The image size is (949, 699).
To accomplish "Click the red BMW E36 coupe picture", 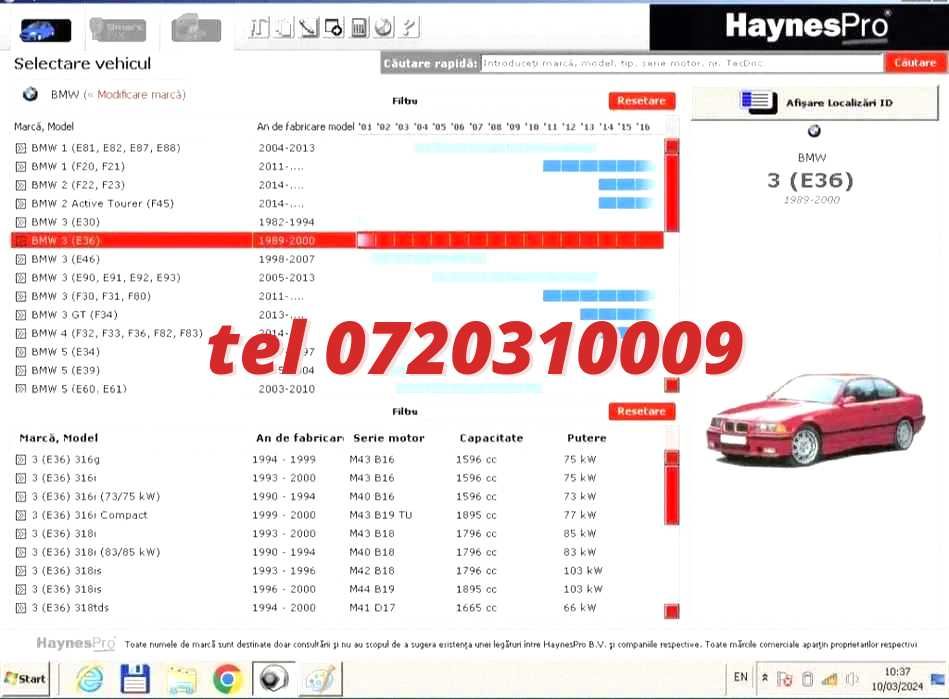I will click(x=816, y=419).
